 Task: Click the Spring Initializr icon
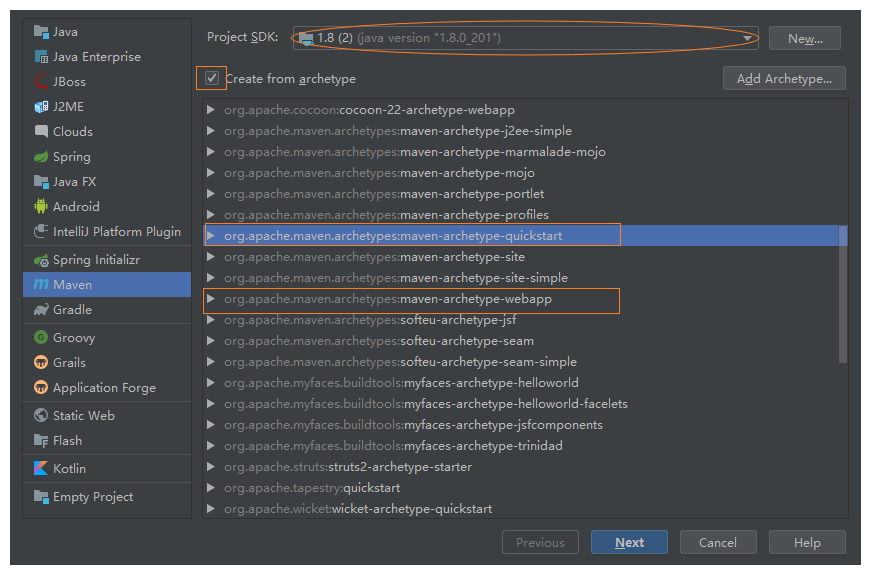pos(41,260)
